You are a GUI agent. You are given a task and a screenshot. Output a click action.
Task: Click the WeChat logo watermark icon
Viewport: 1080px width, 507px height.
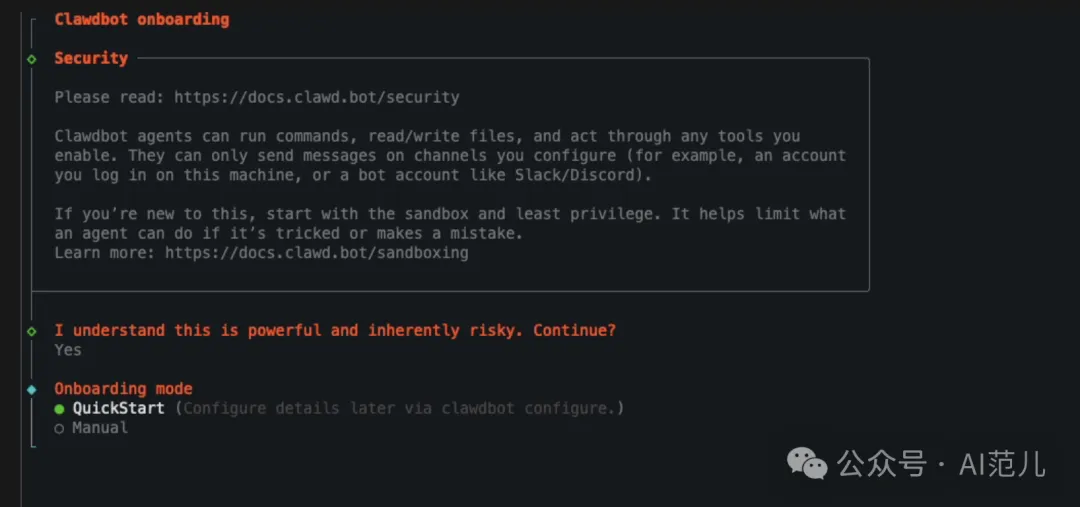tap(807, 462)
